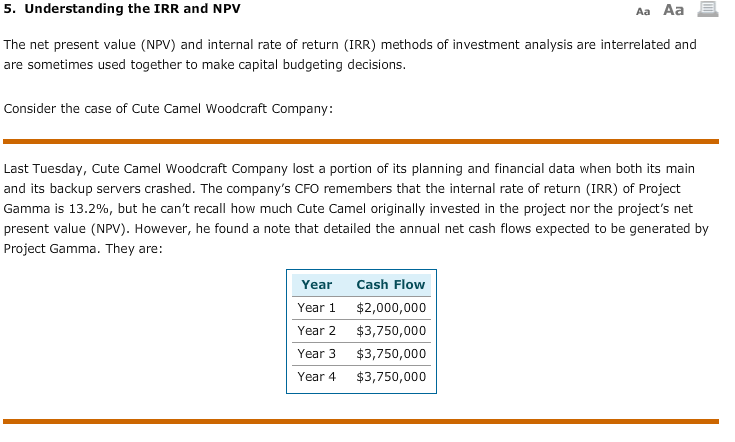Click the 'Year 1' row label
The image size is (735, 442).
coord(316,307)
